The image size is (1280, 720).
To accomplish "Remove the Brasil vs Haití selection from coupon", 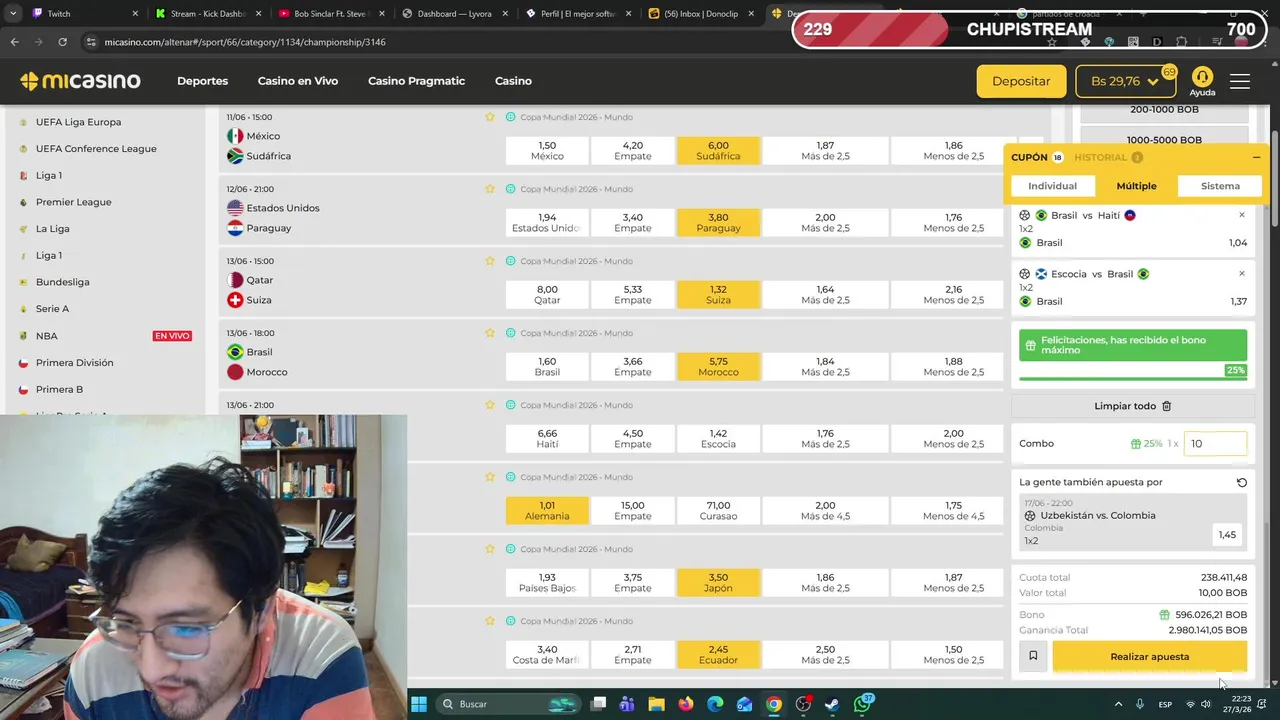I will [1242, 215].
